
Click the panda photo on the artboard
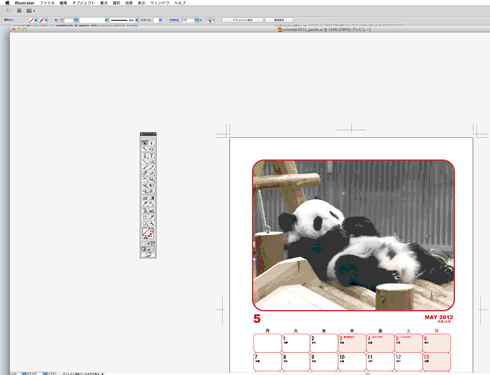tap(353, 235)
